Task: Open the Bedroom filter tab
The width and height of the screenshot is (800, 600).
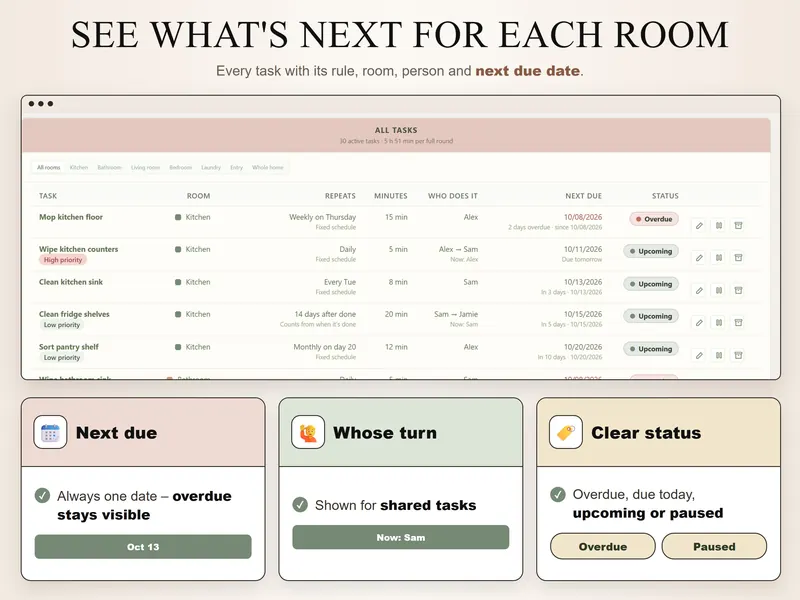Action: 181,167
